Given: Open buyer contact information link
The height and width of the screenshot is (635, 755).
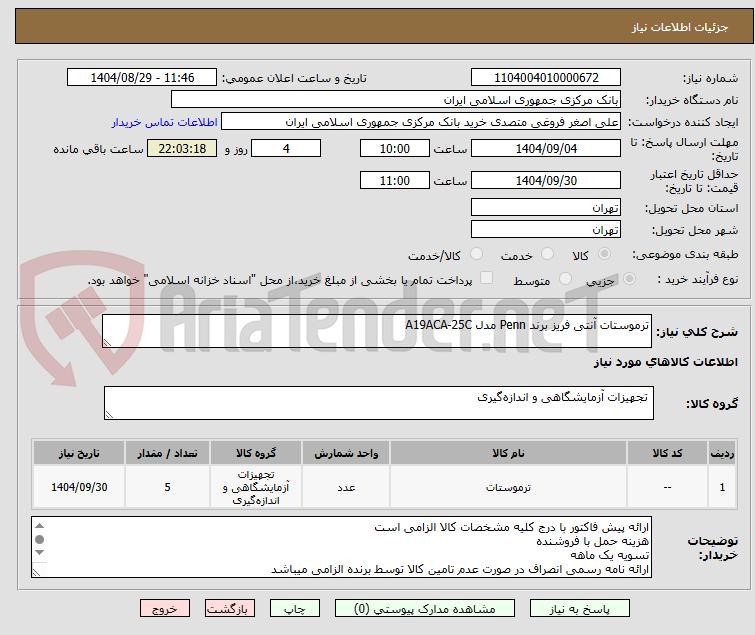Looking at the screenshot, I should tap(165, 122).
